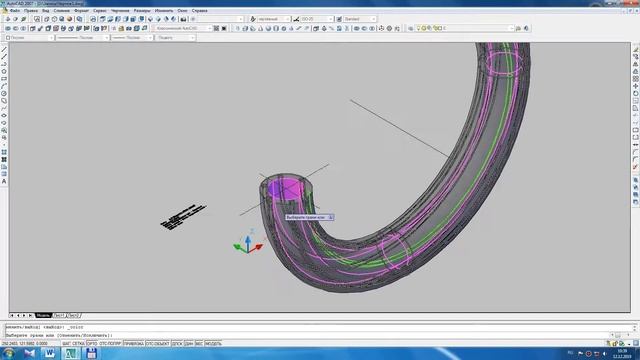Toggle СЕТКА grid display in status bar
Viewport: 640px width, 360px height.
[78, 344]
